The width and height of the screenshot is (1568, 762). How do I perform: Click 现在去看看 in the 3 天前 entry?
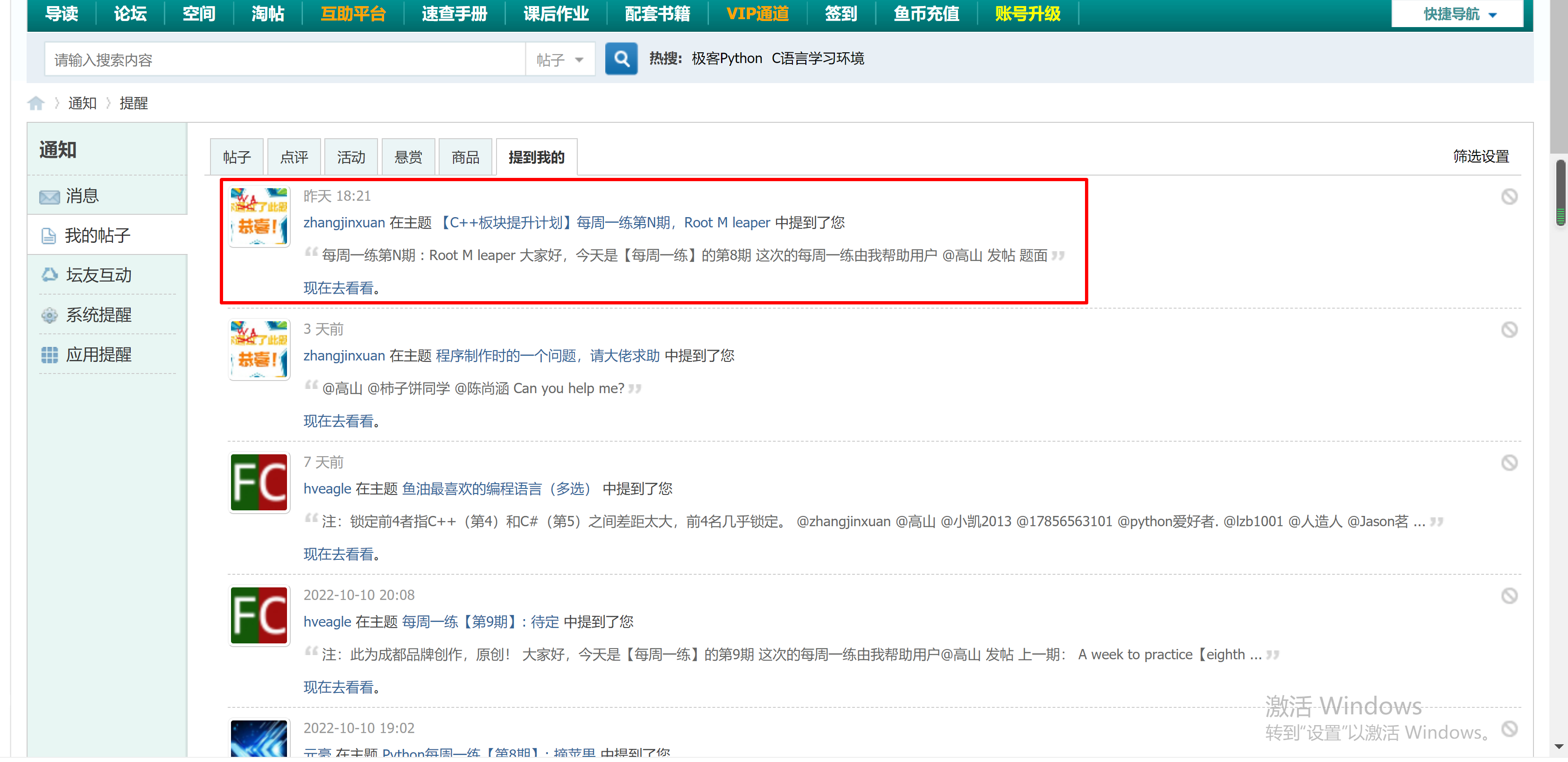(338, 421)
